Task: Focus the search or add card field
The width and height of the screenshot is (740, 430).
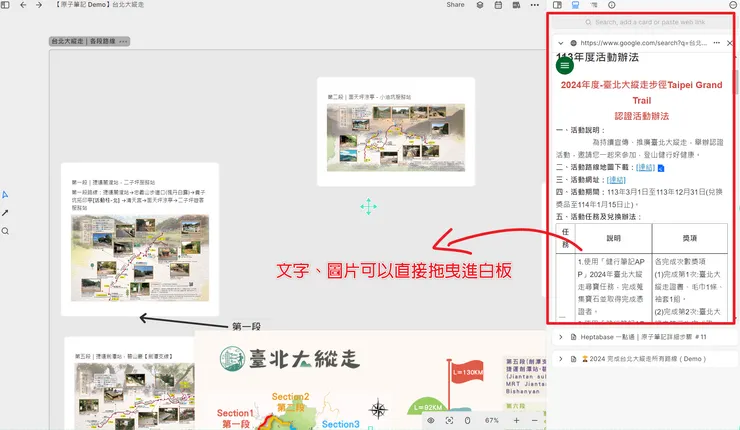Action: point(644,22)
